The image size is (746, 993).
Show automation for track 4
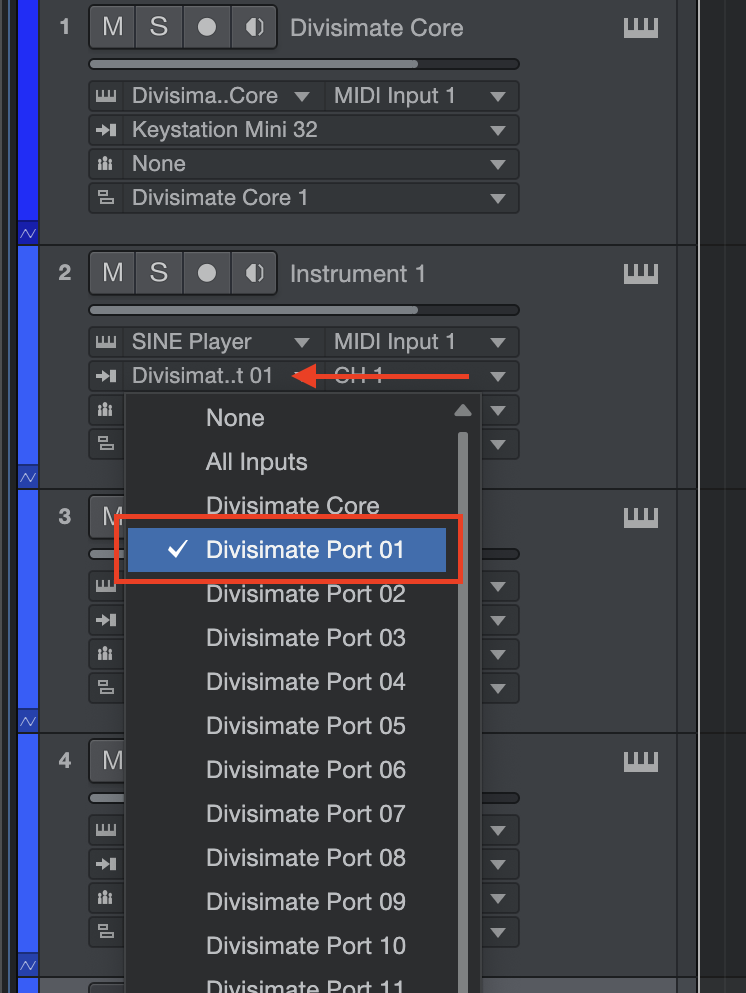click(x=28, y=966)
